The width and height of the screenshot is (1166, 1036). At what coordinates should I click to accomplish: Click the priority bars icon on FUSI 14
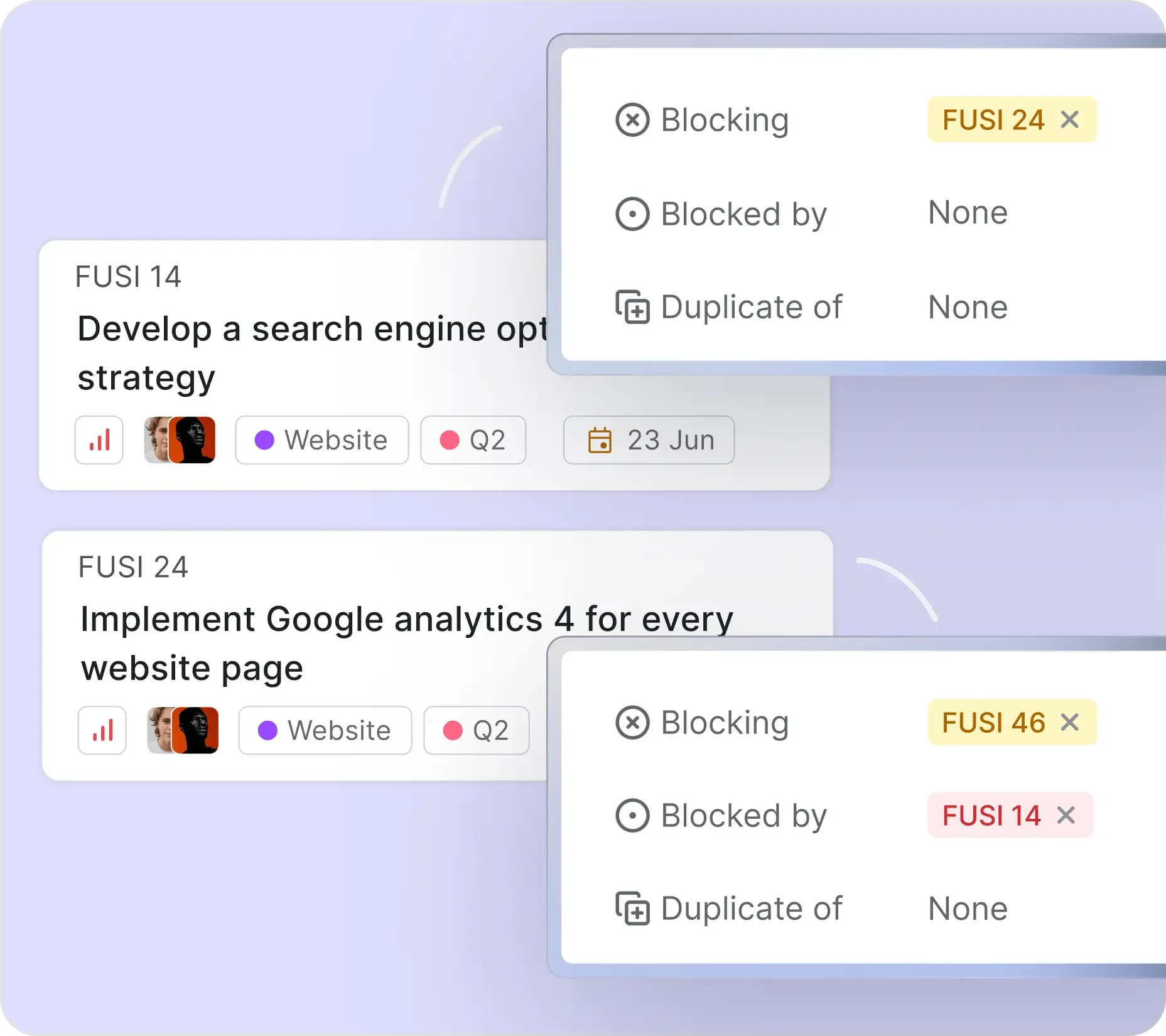click(99, 440)
